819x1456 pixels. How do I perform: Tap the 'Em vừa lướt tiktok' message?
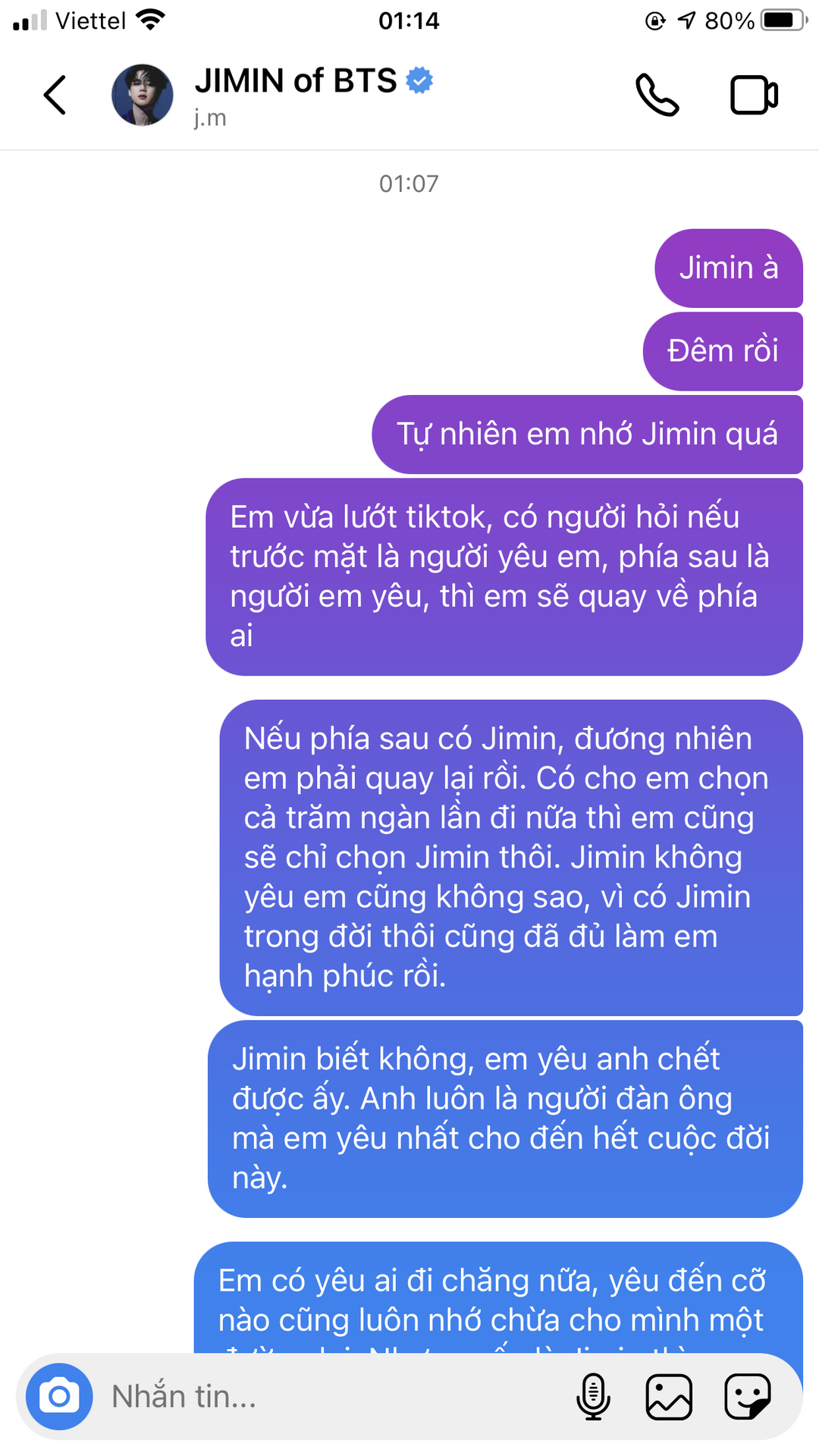pos(504,577)
